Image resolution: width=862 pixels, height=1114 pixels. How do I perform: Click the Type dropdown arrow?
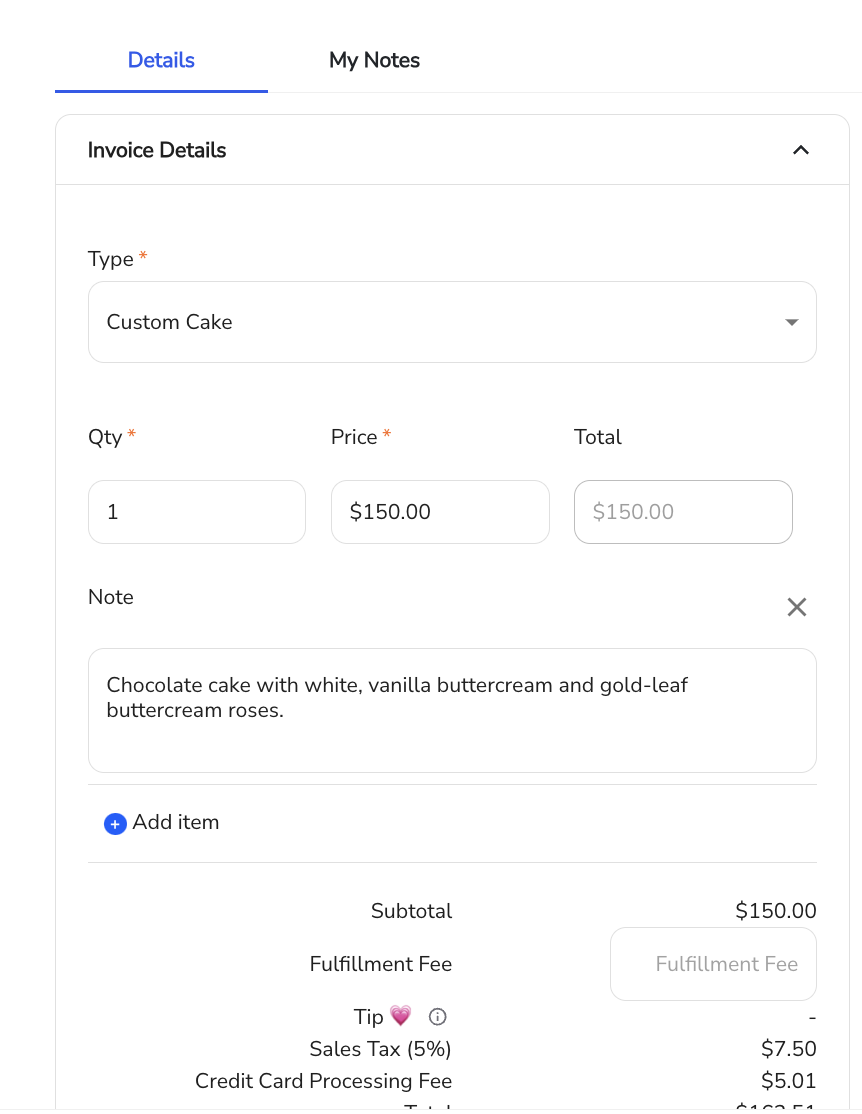[792, 322]
